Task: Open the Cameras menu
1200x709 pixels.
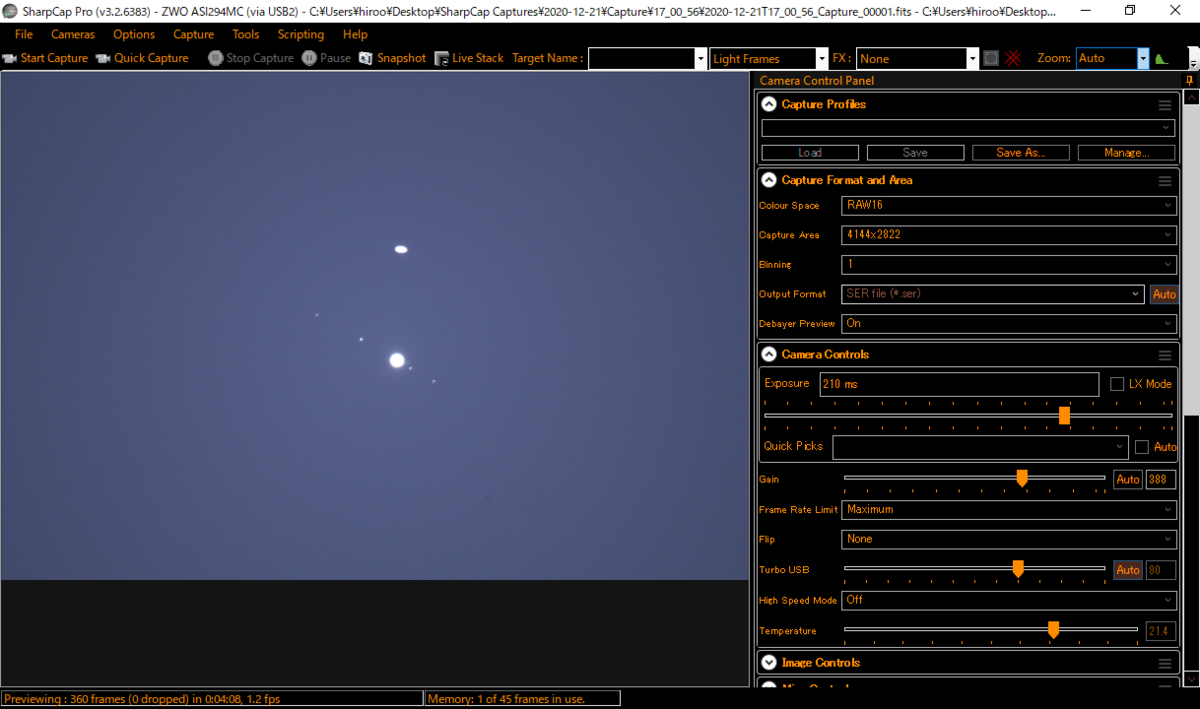Action: point(73,34)
